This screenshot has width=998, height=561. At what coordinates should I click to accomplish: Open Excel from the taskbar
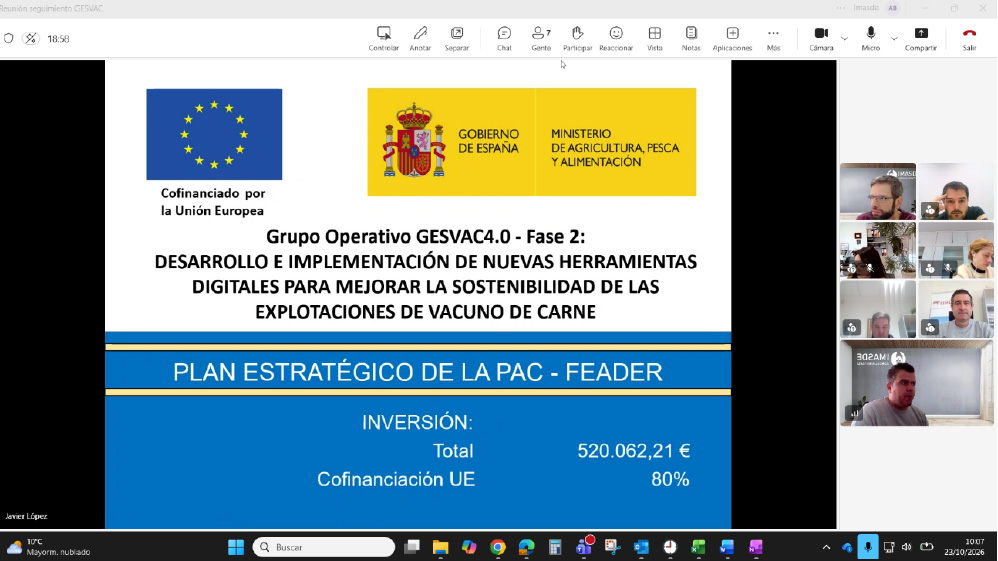698,547
